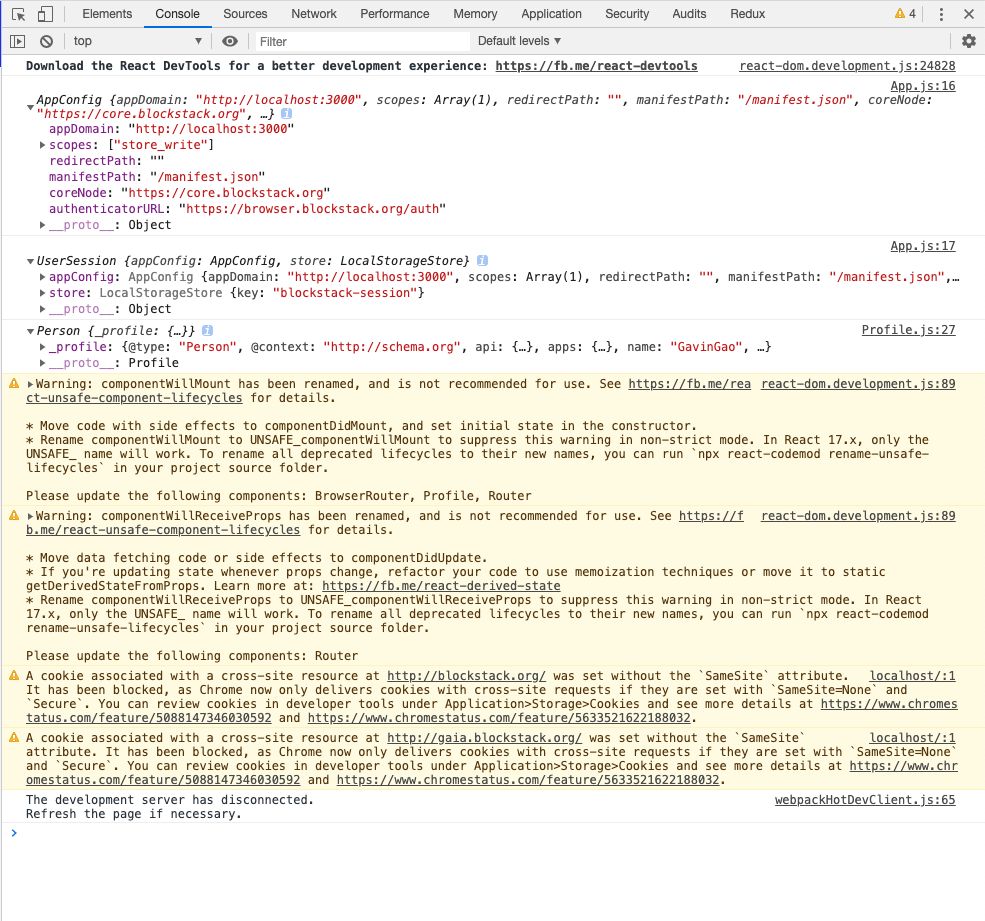The height and width of the screenshot is (921, 985).
Task: Open react-dom.development.js:89 link beside componentWillMount warning
Action: [858, 384]
